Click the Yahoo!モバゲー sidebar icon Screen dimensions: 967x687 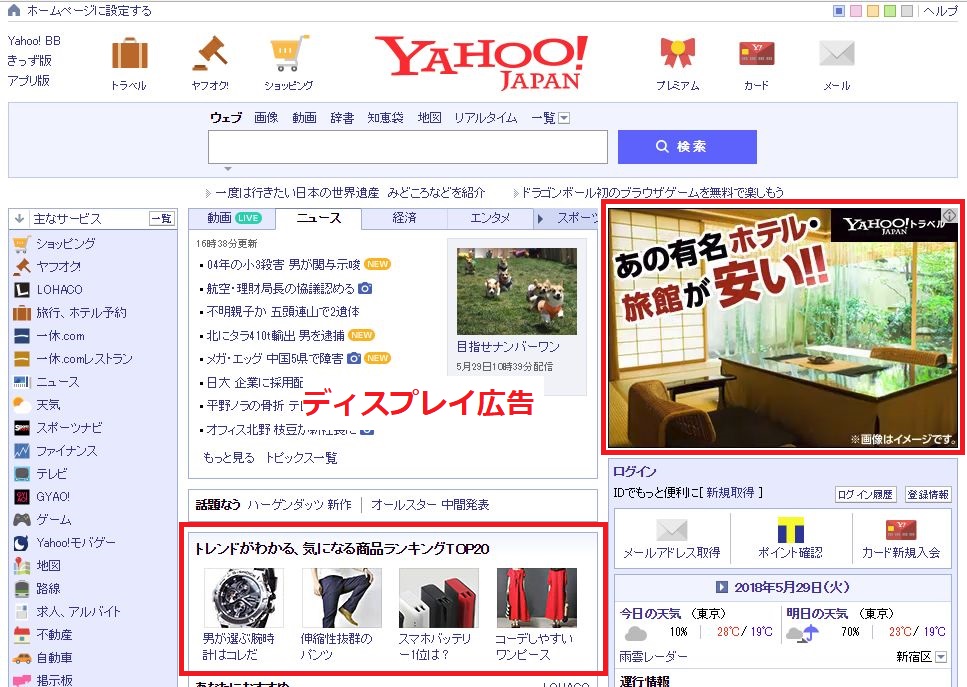tap(22, 543)
